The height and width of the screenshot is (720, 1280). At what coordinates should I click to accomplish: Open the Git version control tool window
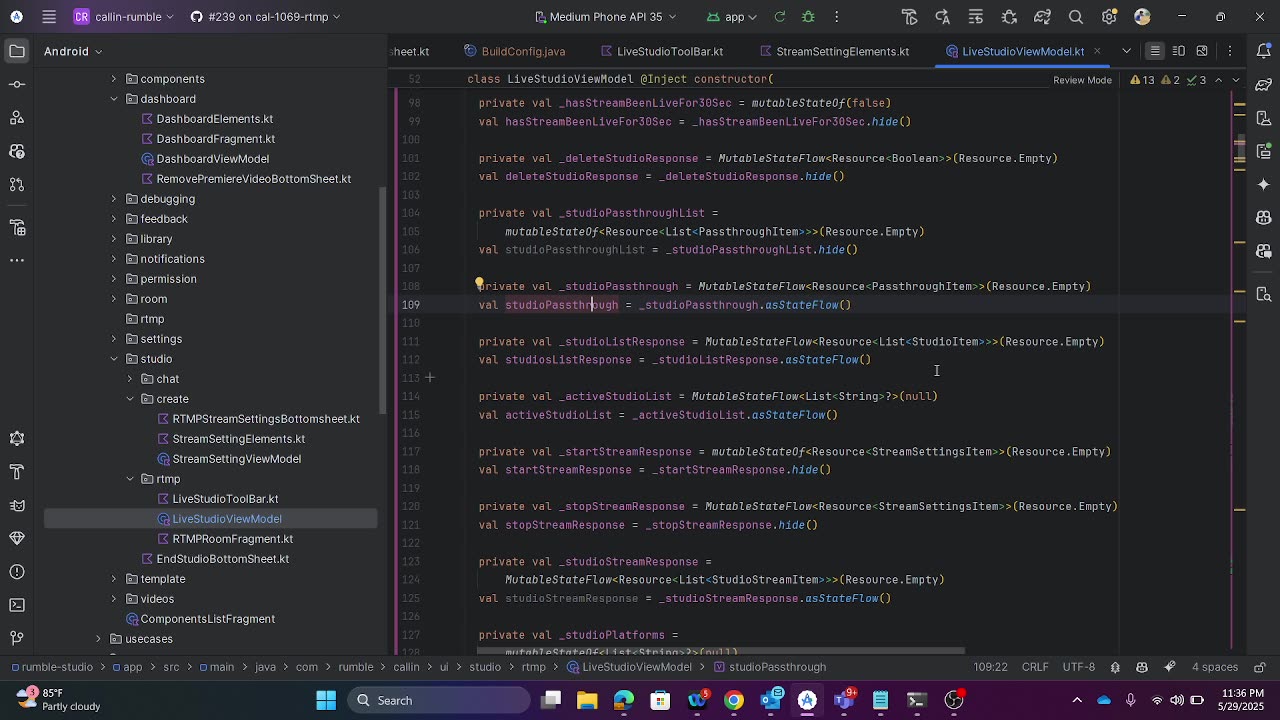[x=17, y=639]
